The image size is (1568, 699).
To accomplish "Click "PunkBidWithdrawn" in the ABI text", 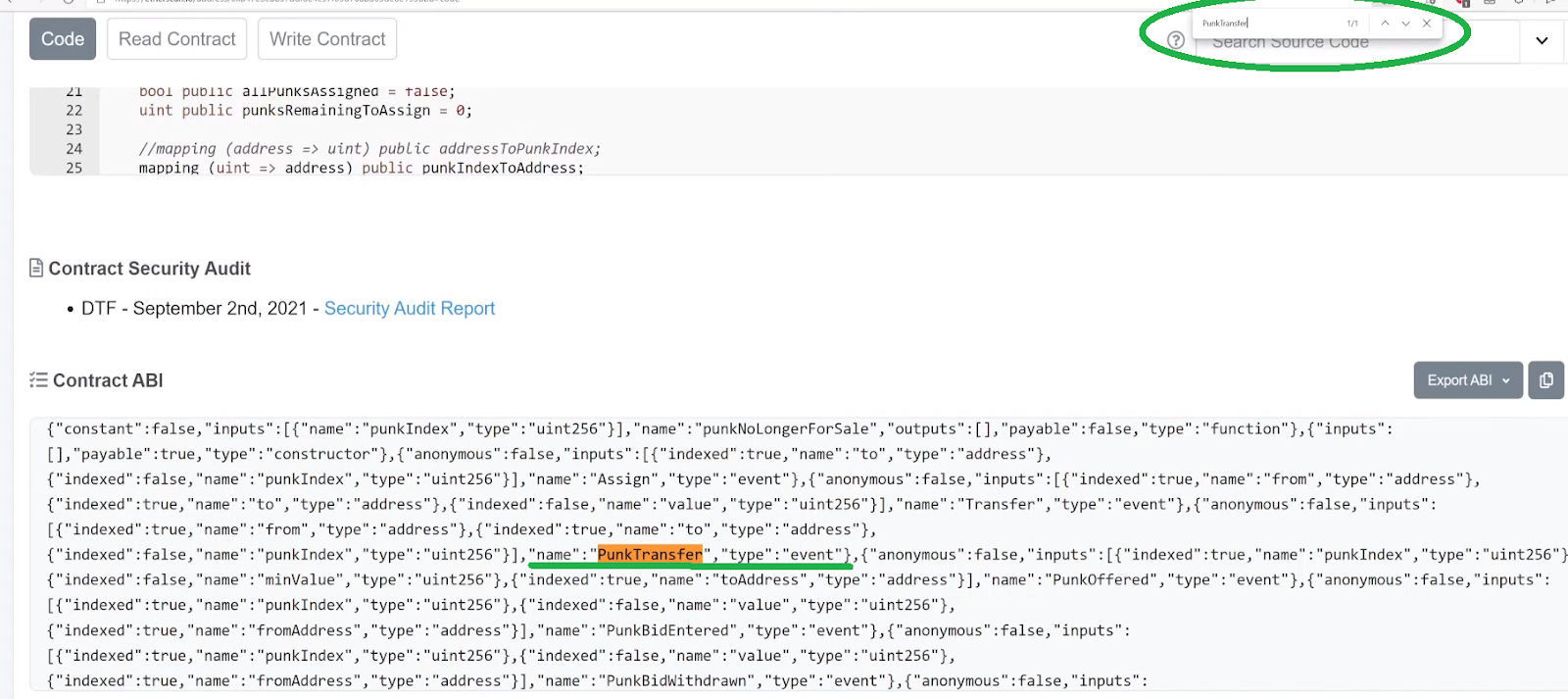I will (x=676, y=680).
